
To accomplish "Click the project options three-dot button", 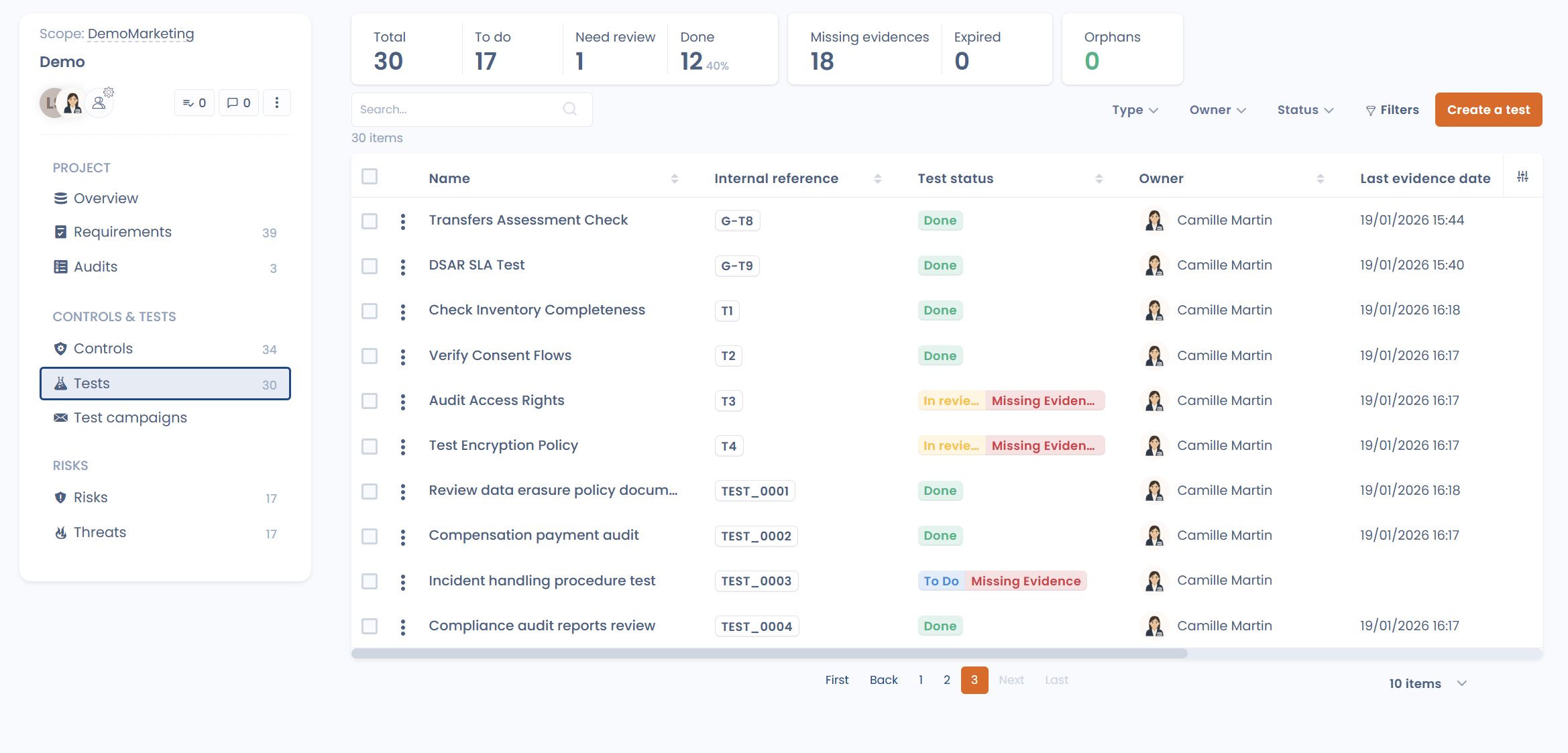I will 276,103.
